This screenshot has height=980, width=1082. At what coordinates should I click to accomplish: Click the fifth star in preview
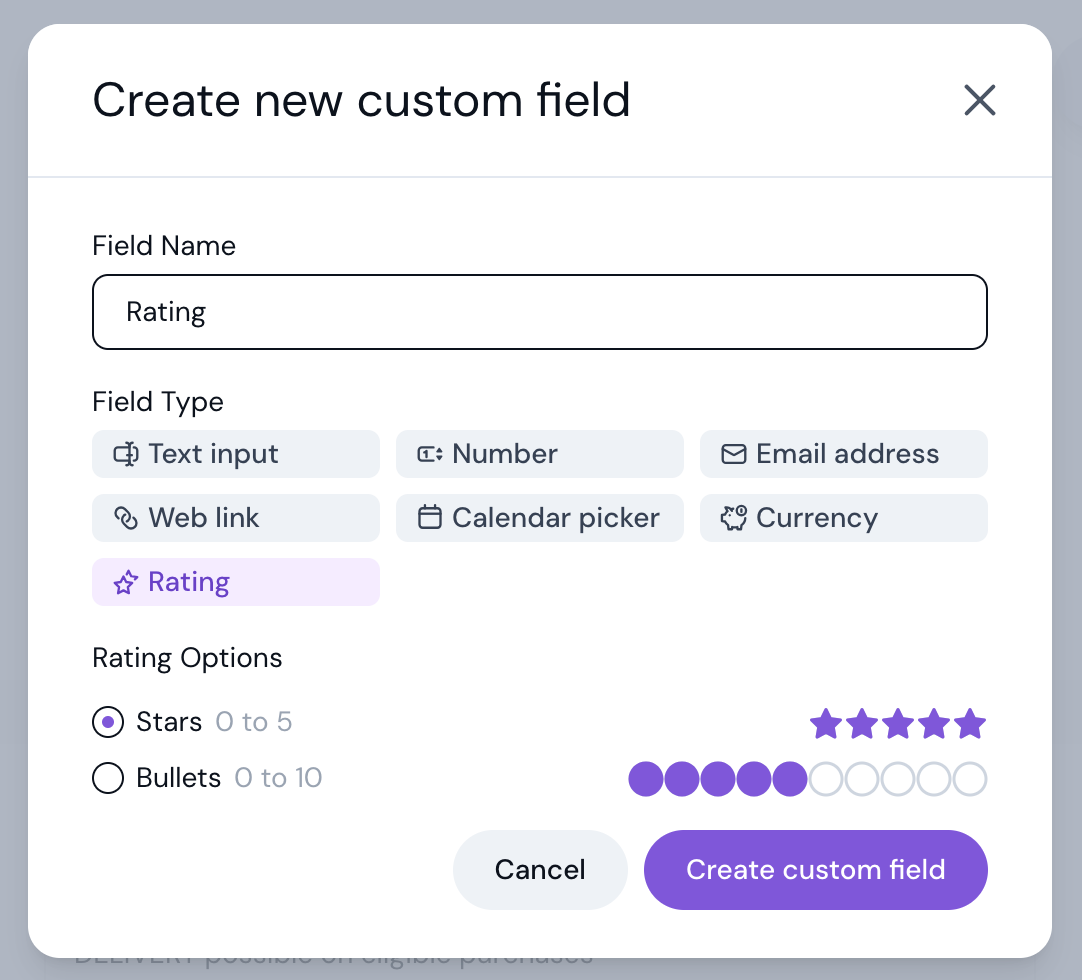pos(970,723)
